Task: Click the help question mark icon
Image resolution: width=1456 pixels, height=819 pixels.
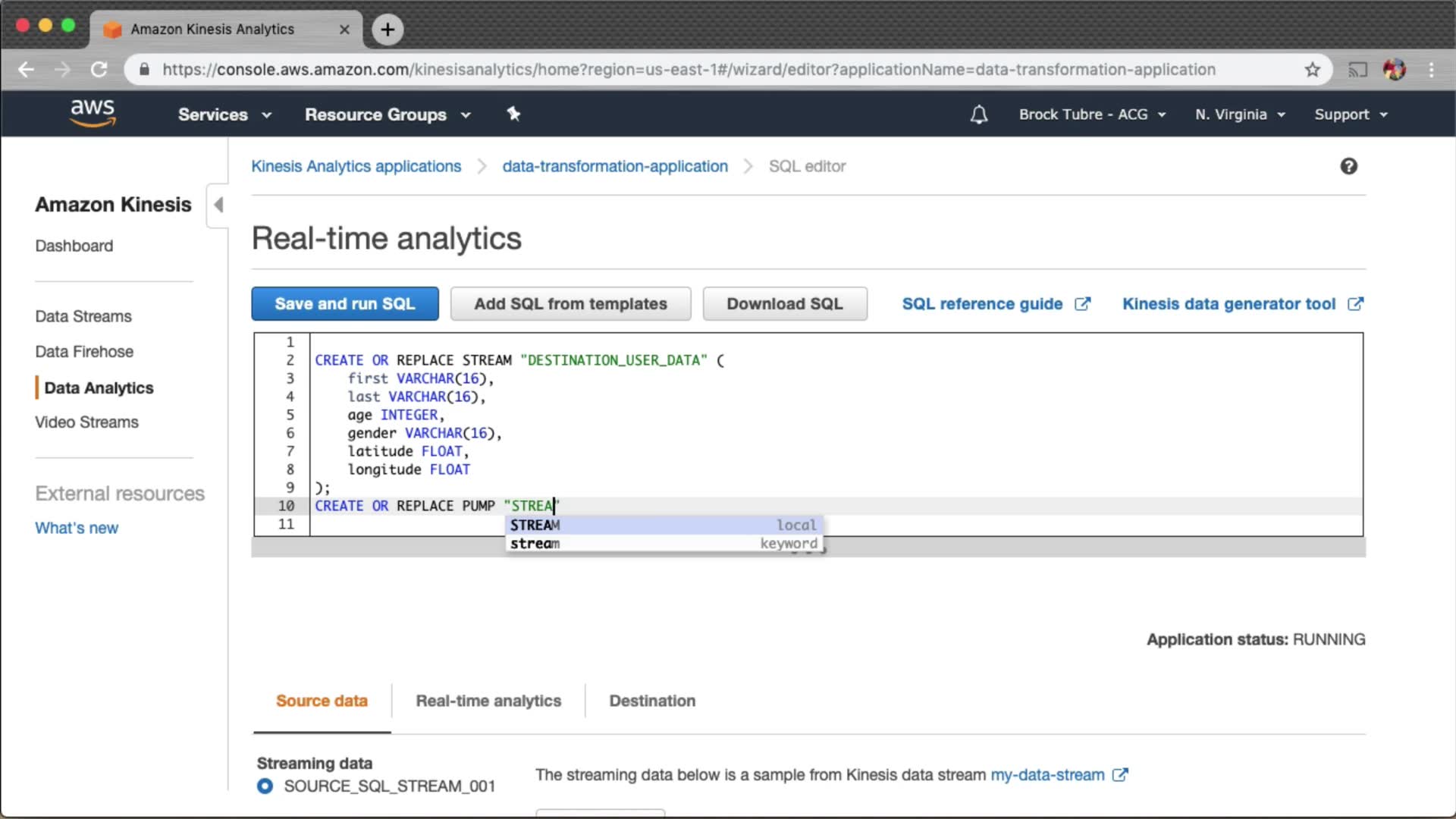Action: [x=1348, y=166]
